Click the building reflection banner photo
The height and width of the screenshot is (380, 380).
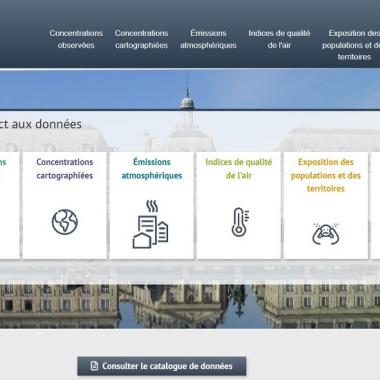(x=190, y=306)
